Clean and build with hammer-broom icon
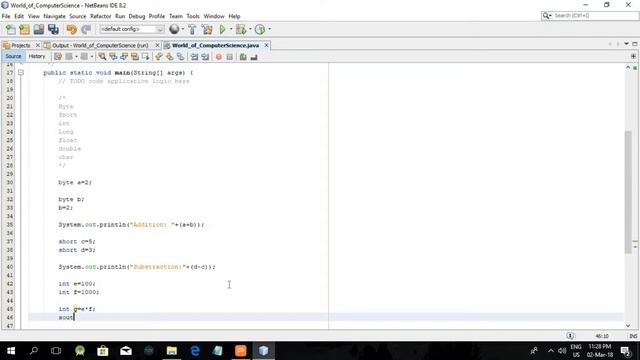The height and width of the screenshot is (360, 640). (x=207, y=29)
